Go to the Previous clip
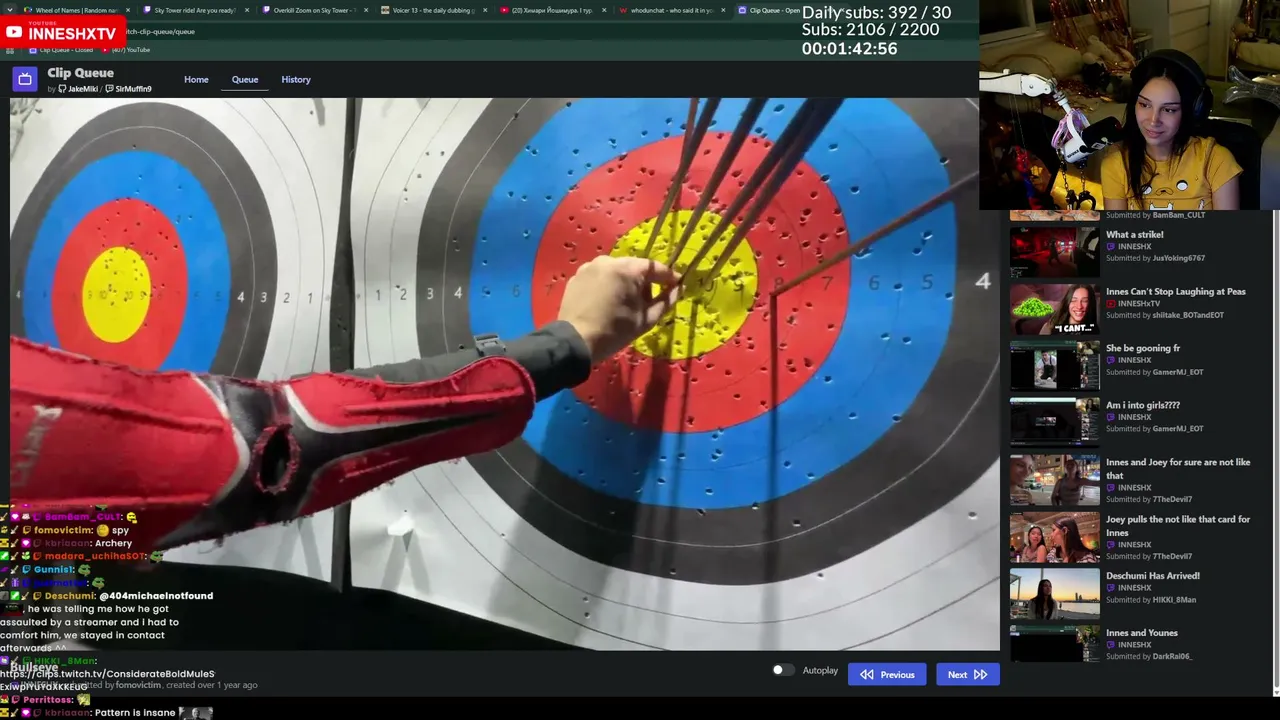Image resolution: width=1280 pixels, height=720 pixels. pyautogui.click(x=887, y=674)
